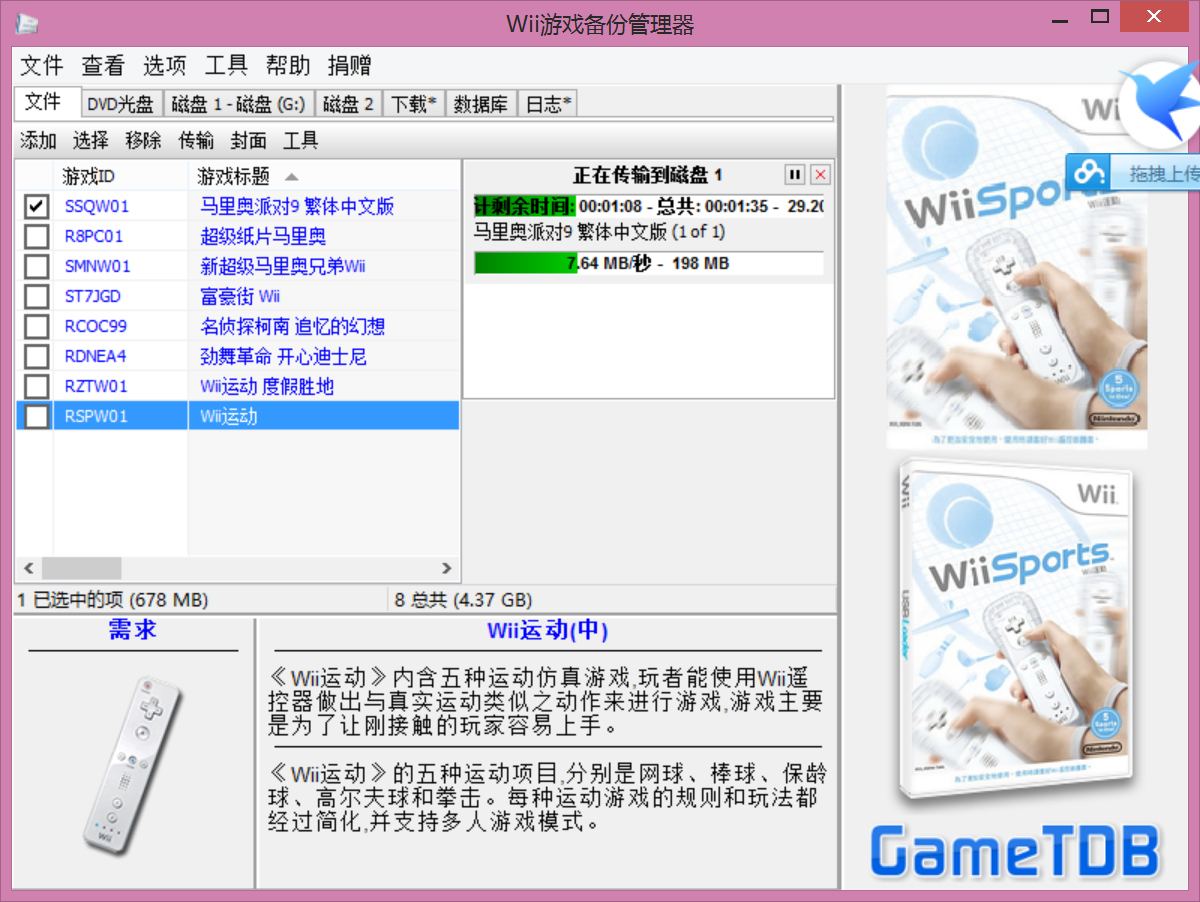This screenshot has width=1200, height=902.
Task: Check the ST7JGD game checkbox
Action: coord(37,296)
